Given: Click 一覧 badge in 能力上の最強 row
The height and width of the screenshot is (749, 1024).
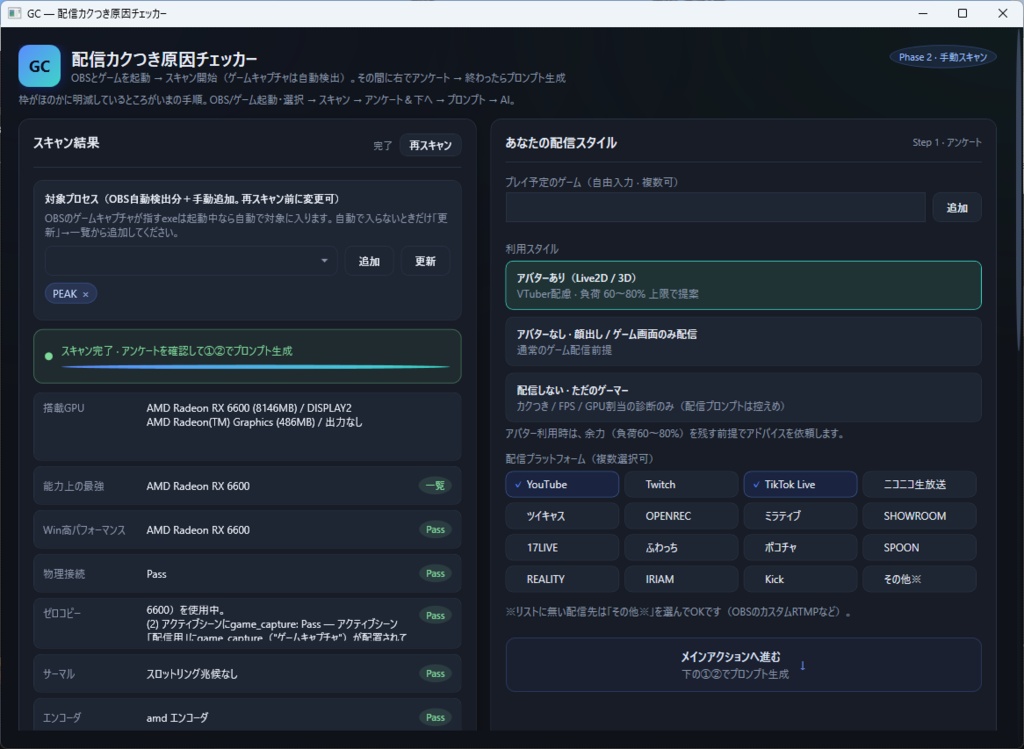Looking at the screenshot, I should (x=435, y=486).
